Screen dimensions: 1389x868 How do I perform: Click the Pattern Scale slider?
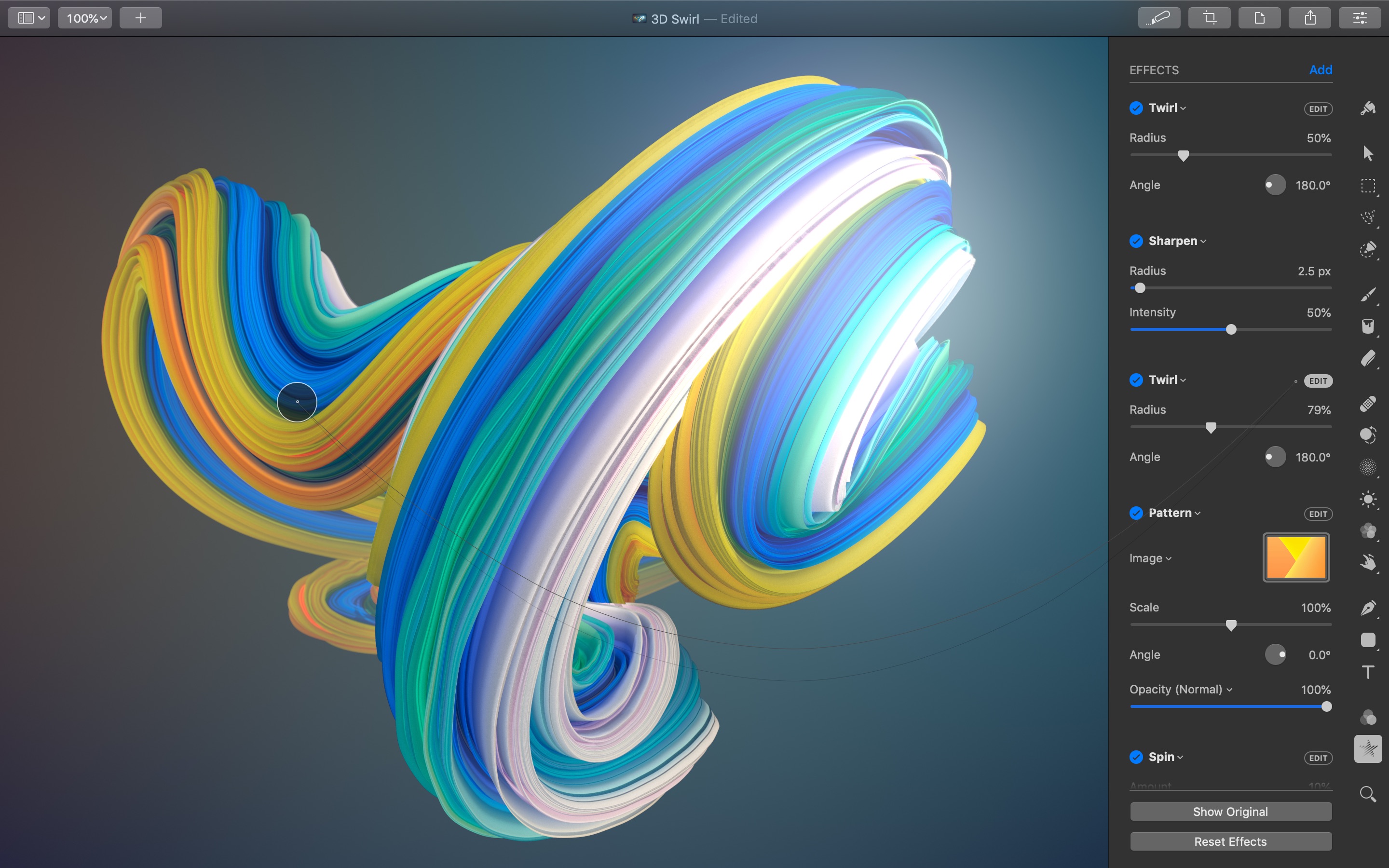(1231, 624)
